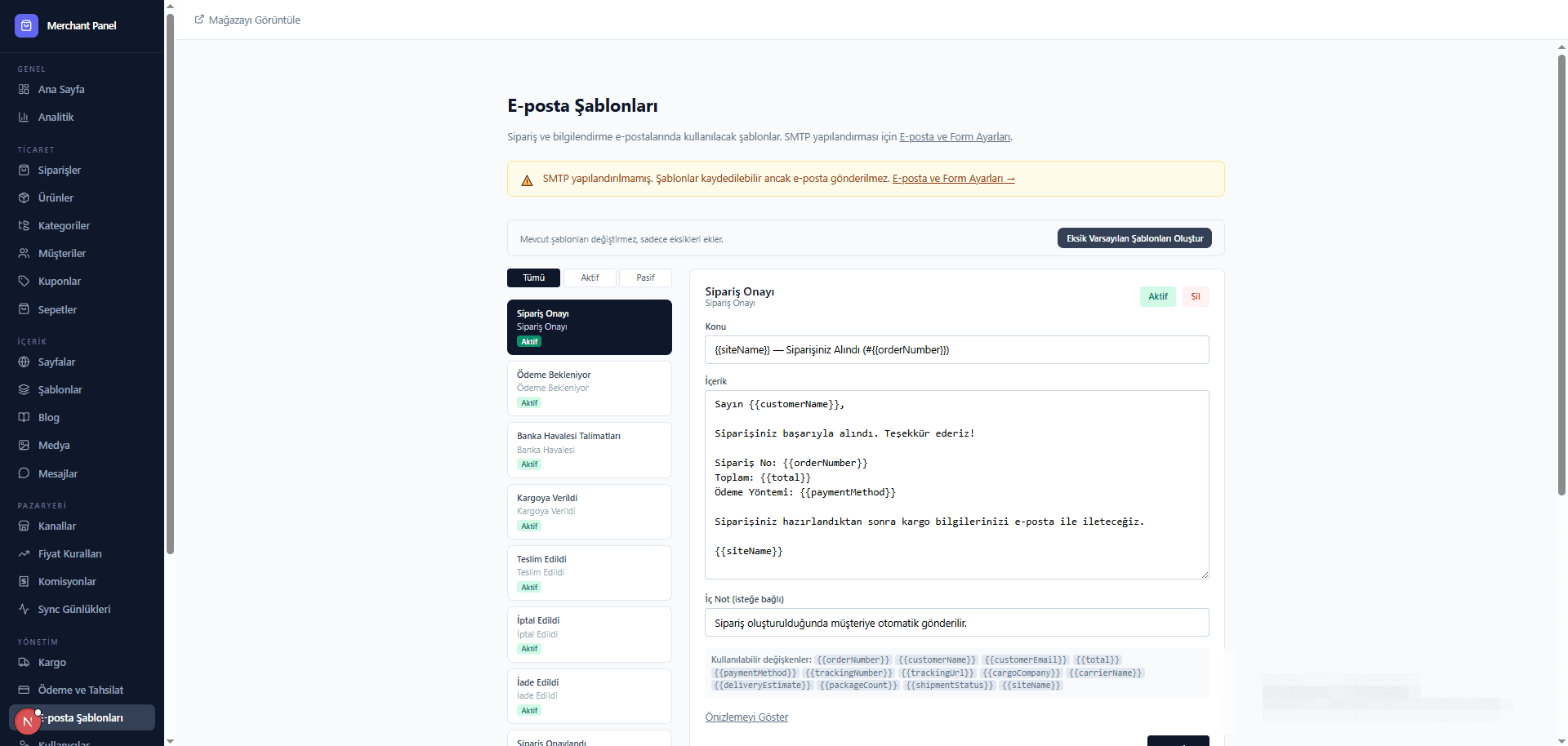Screen dimensions: 1568x746
Task: Open Ana Sayfa dashboard icon
Action: (24, 90)
